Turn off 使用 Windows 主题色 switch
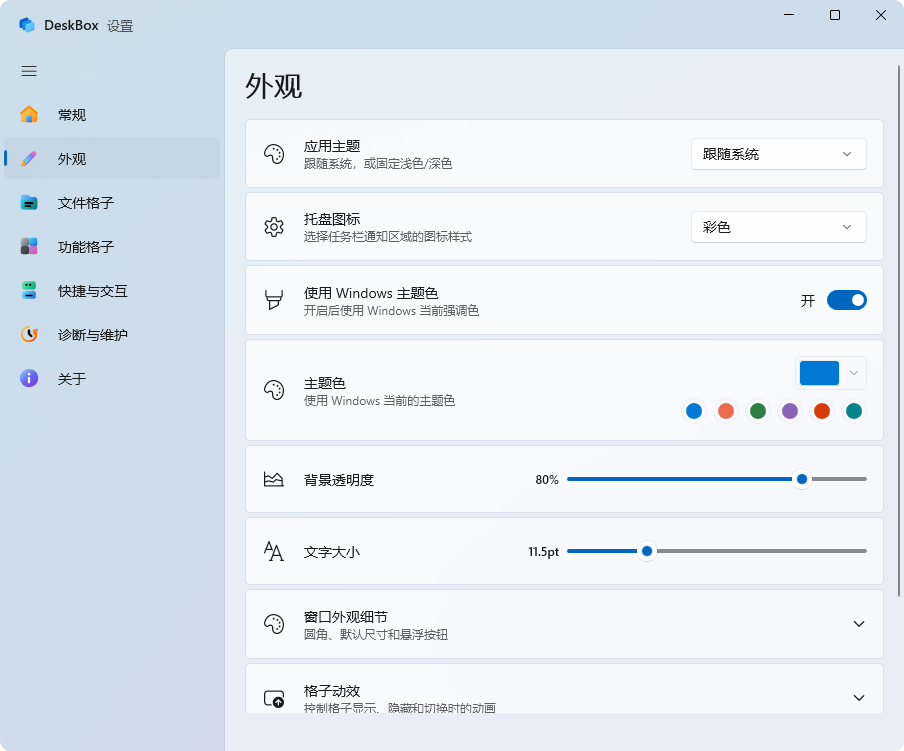 point(846,300)
